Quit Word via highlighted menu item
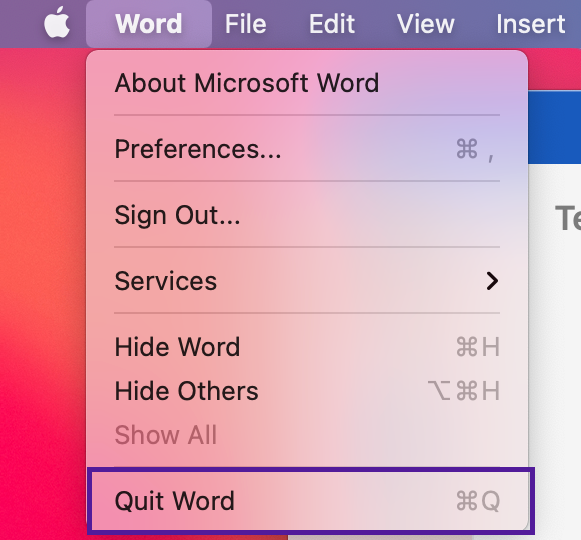The width and height of the screenshot is (581, 540). tap(311, 501)
